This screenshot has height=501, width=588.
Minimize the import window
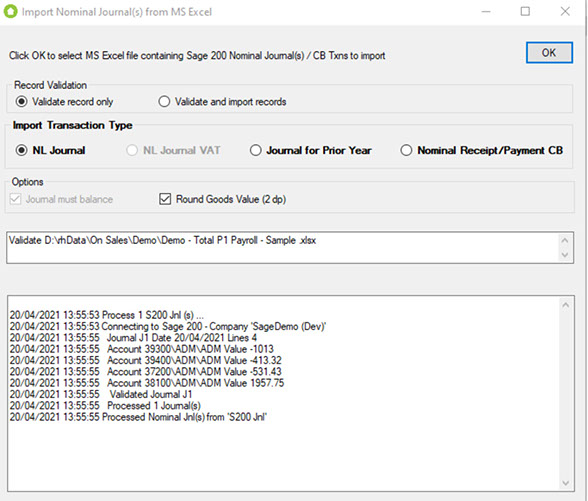[x=486, y=12]
